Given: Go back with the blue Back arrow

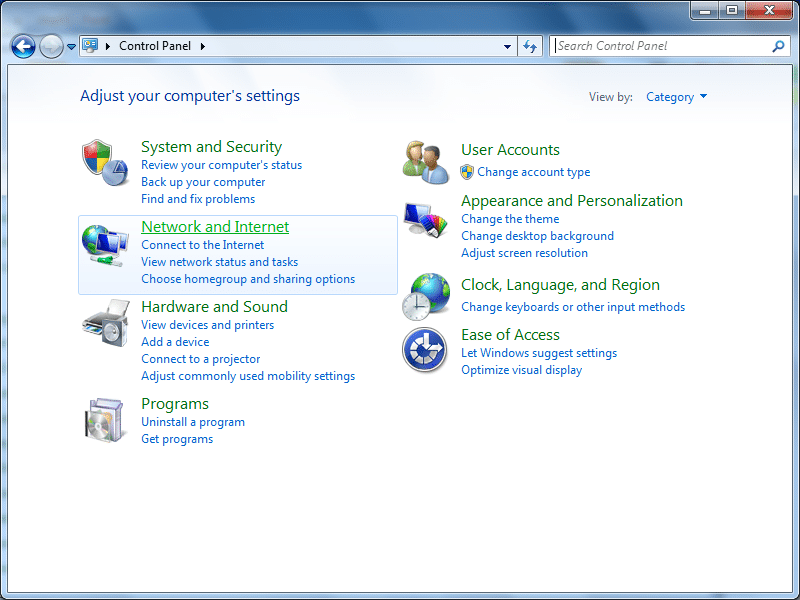Looking at the screenshot, I should 23,46.
